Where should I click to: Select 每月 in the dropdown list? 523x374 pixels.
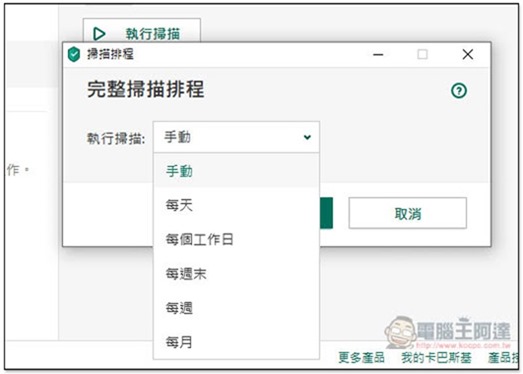[236, 342]
